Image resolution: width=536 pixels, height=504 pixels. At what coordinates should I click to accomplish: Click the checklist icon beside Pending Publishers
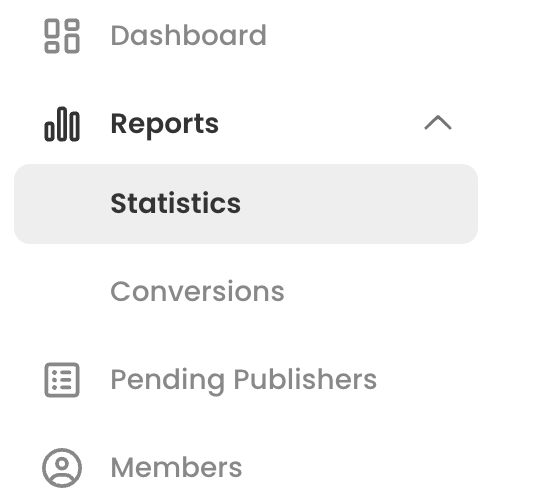[62, 380]
